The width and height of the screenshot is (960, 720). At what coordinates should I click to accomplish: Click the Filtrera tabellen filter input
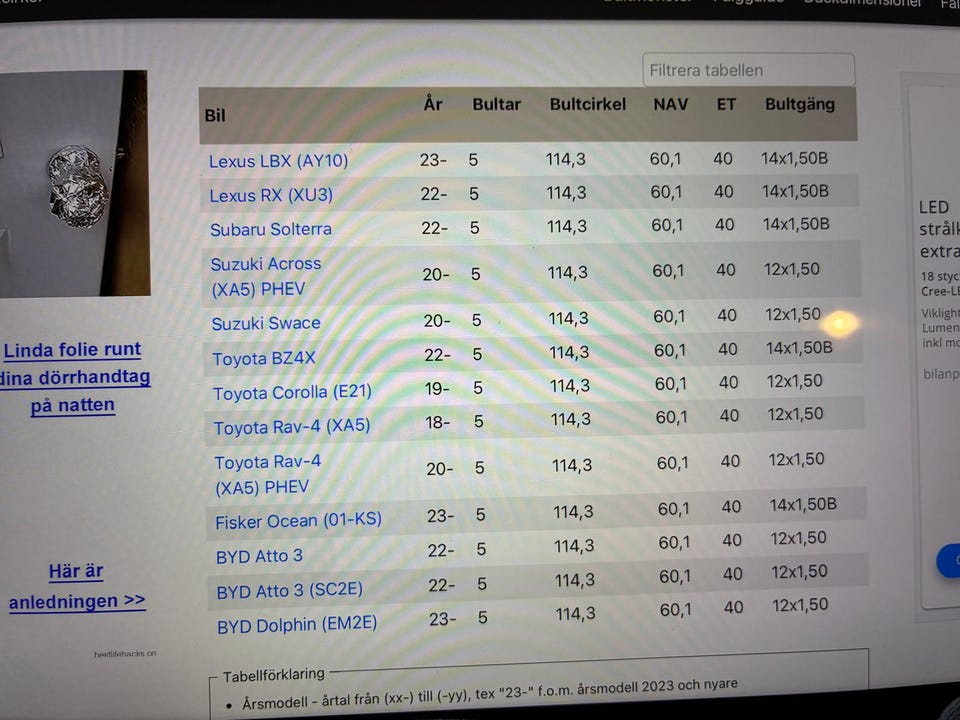748,70
